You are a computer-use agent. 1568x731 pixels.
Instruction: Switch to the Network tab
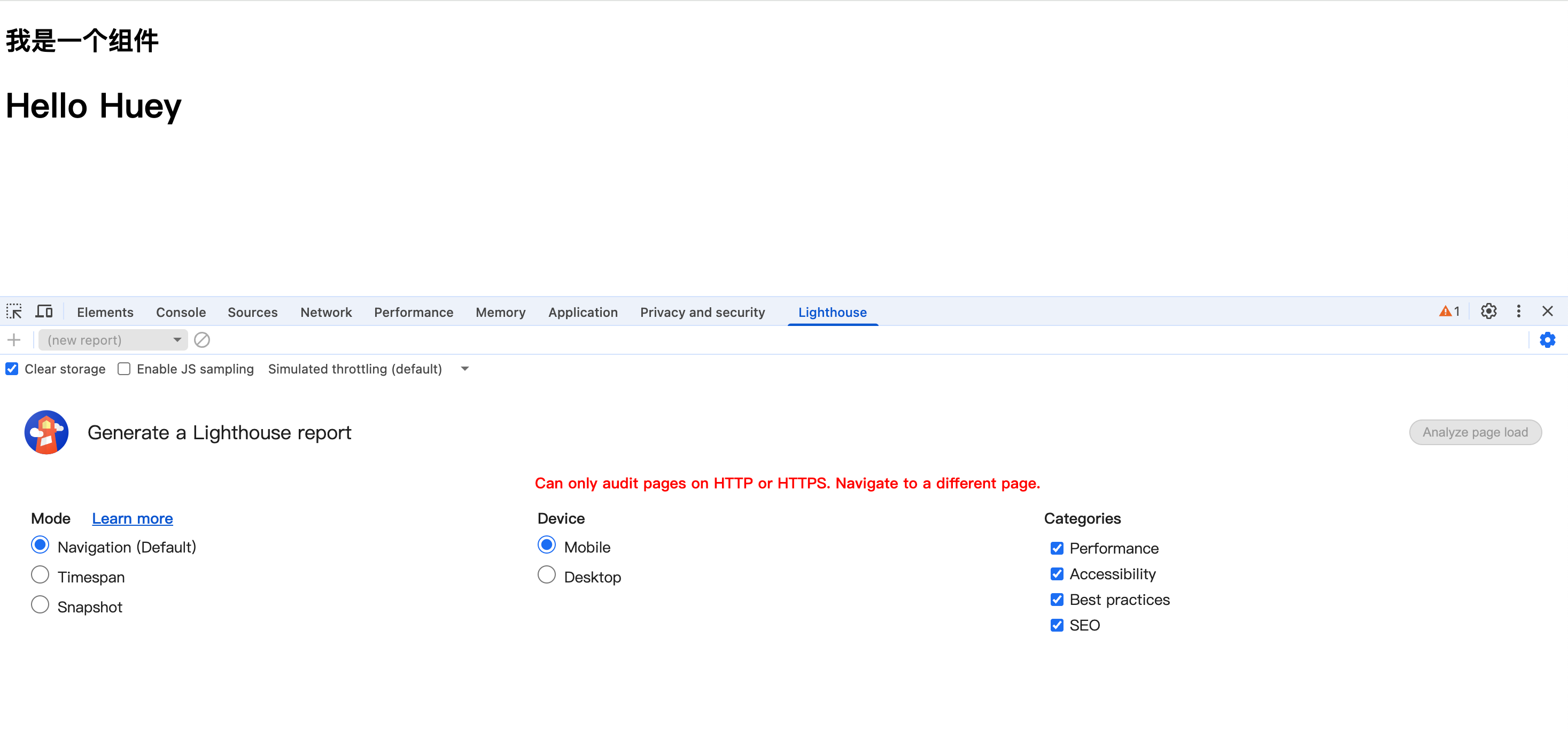325,312
